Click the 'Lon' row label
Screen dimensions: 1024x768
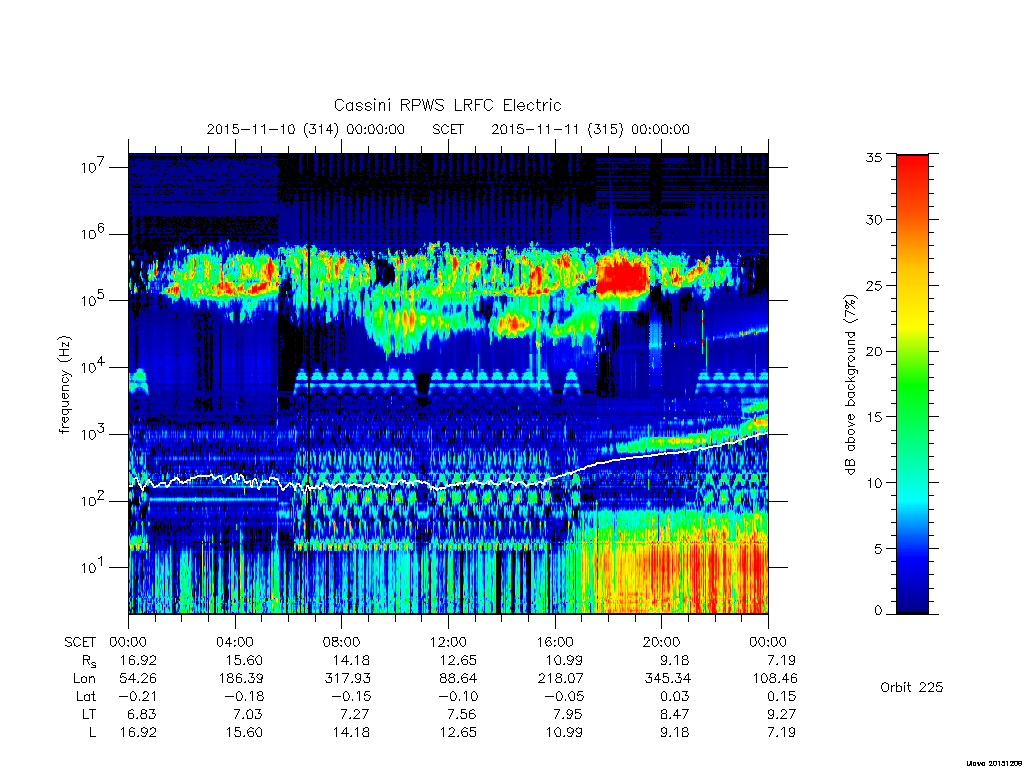pyautogui.click(x=84, y=679)
